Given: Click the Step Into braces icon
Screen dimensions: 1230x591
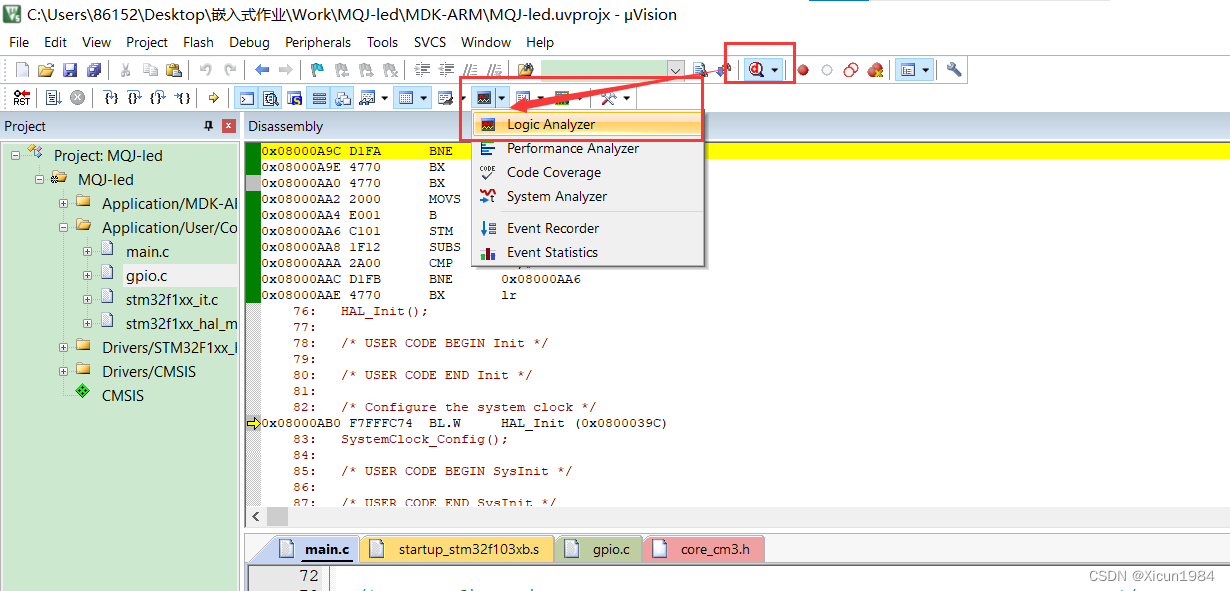Looking at the screenshot, I should click(111, 98).
